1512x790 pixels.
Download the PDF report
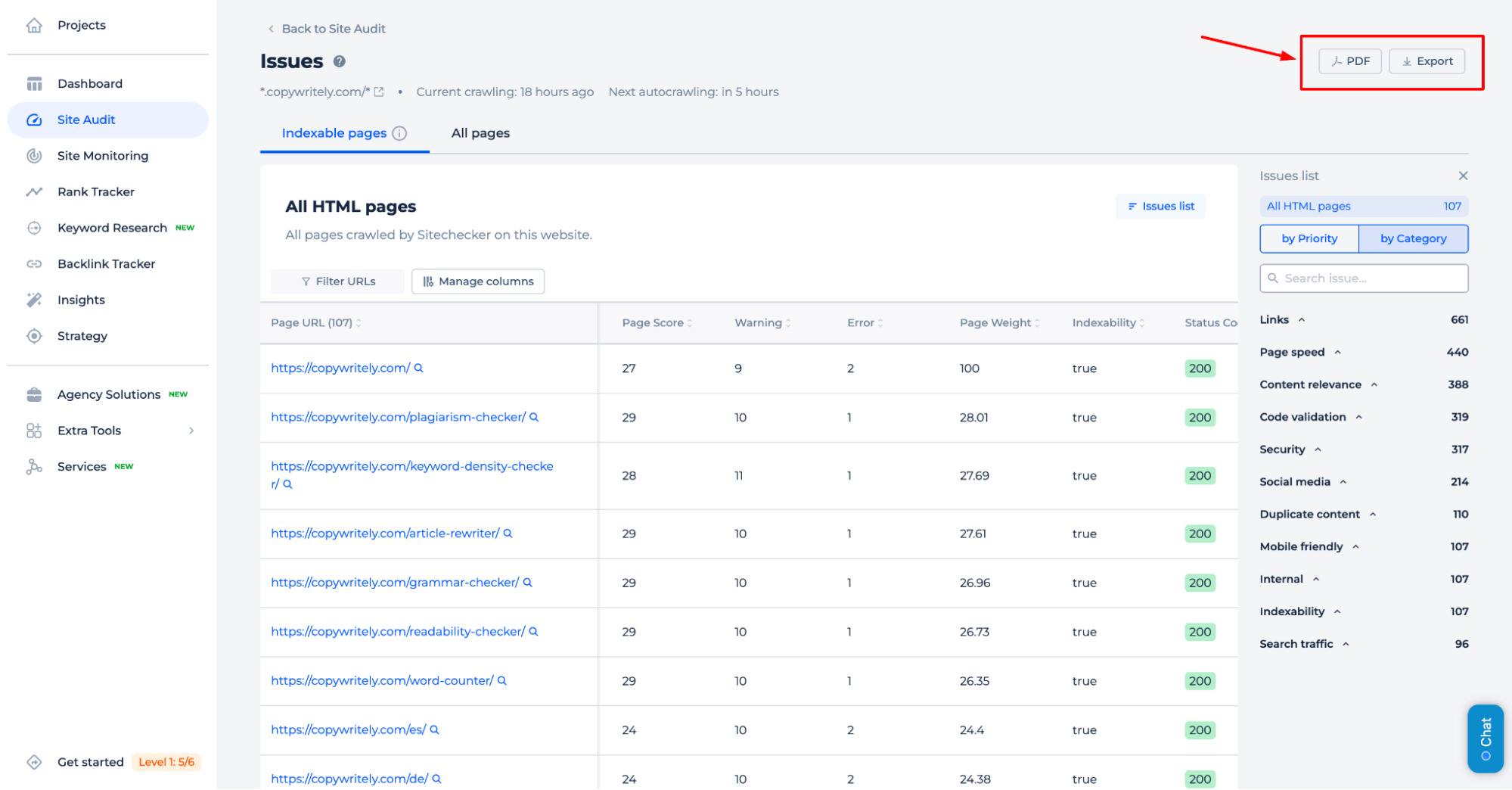pyautogui.click(x=1350, y=61)
